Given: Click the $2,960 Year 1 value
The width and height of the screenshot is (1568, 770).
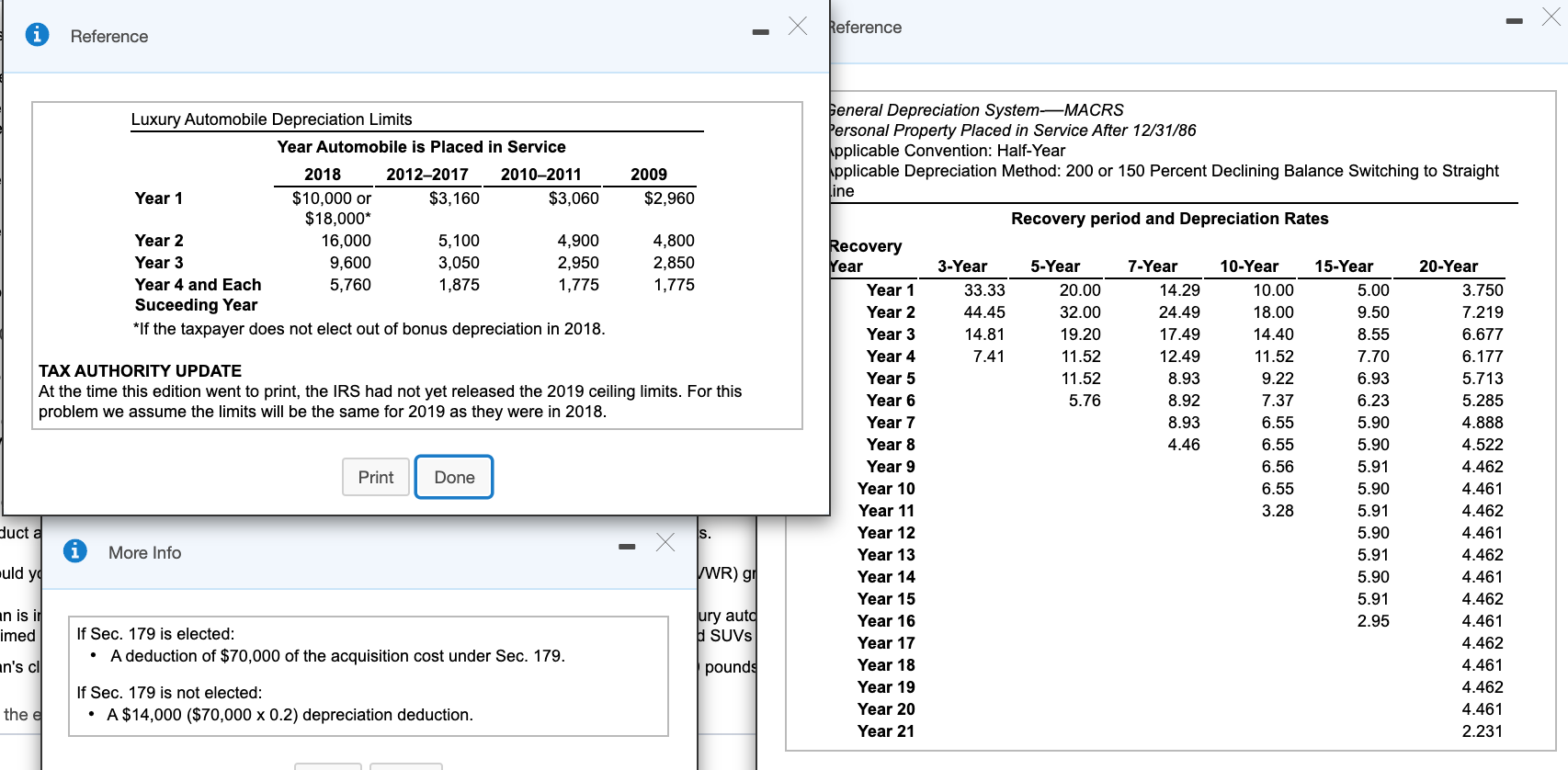Looking at the screenshot, I should point(669,198).
